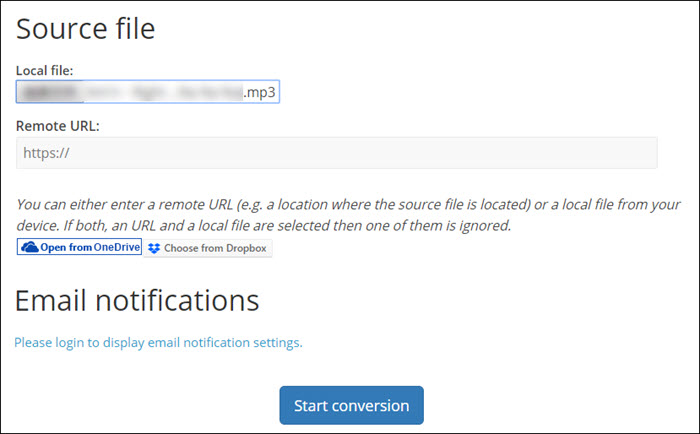Click the 'Remote URL:' label
This screenshot has height=434, width=700.
[58, 127]
